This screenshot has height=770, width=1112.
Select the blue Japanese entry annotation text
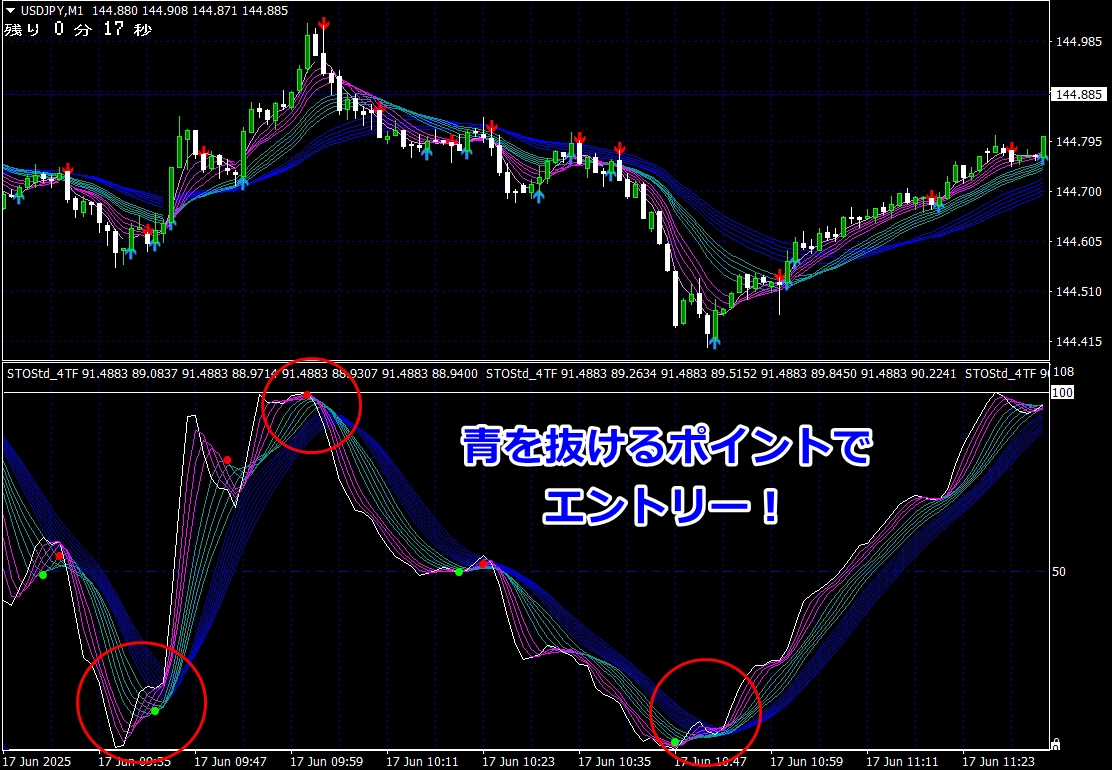coord(665,477)
